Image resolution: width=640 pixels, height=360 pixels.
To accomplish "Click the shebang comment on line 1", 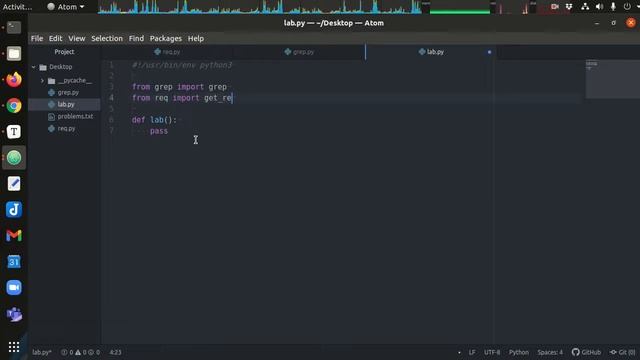I will [x=182, y=65].
